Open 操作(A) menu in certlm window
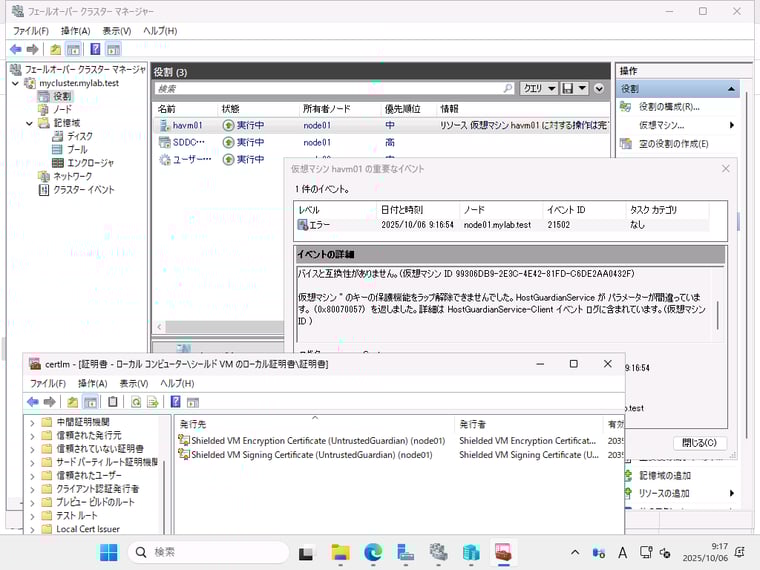Viewport: 760px width, 570px height. pos(92,383)
